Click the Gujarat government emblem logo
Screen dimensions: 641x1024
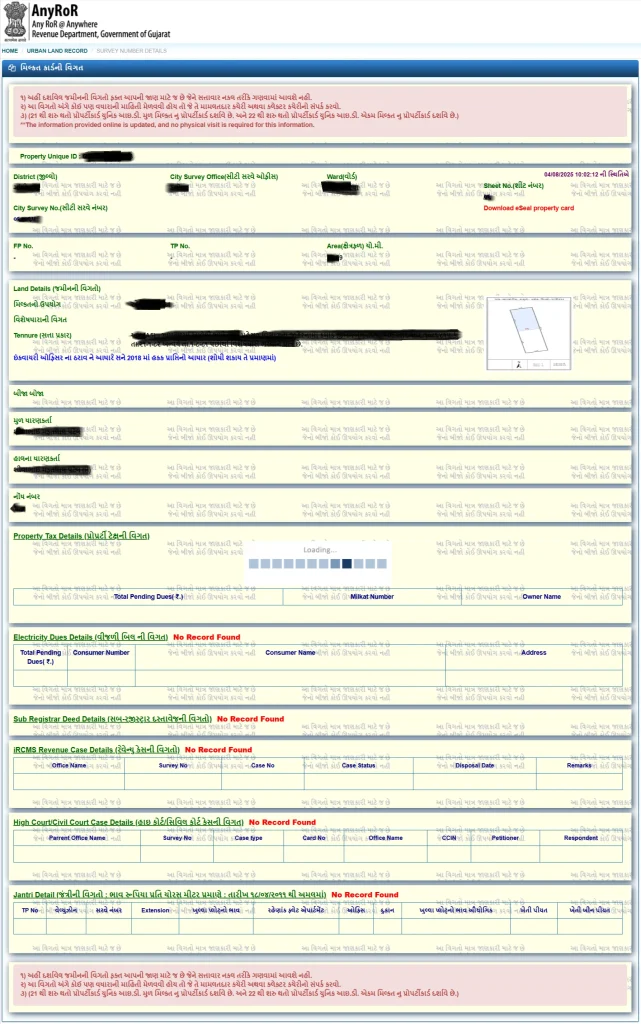coord(15,21)
